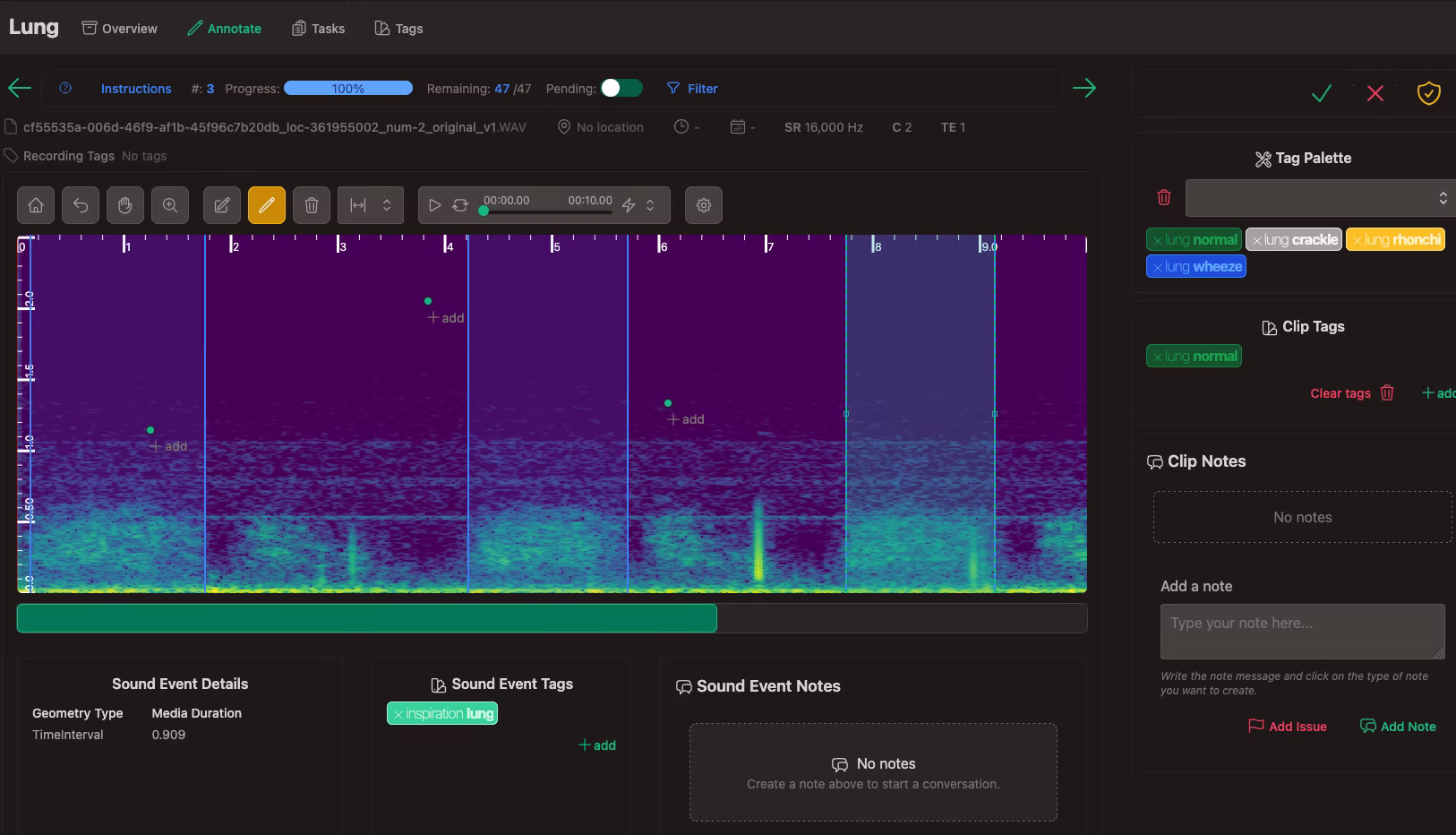The width and height of the screenshot is (1456, 835).
Task: Click the note text input field
Action: [x=1302, y=632]
